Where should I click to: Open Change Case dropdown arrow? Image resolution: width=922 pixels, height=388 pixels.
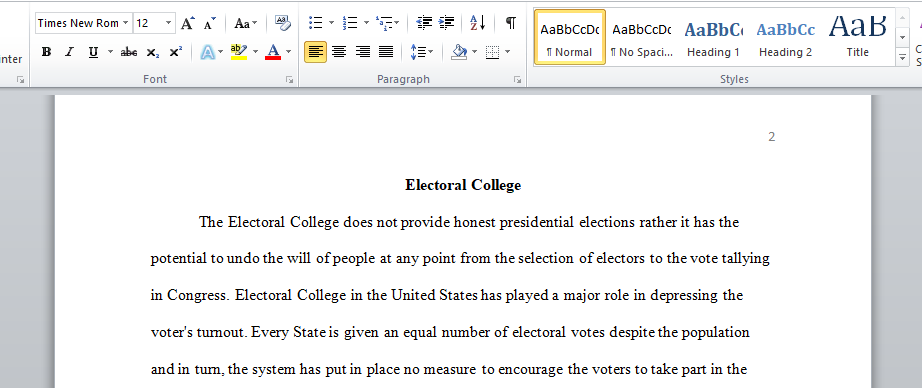[255, 23]
